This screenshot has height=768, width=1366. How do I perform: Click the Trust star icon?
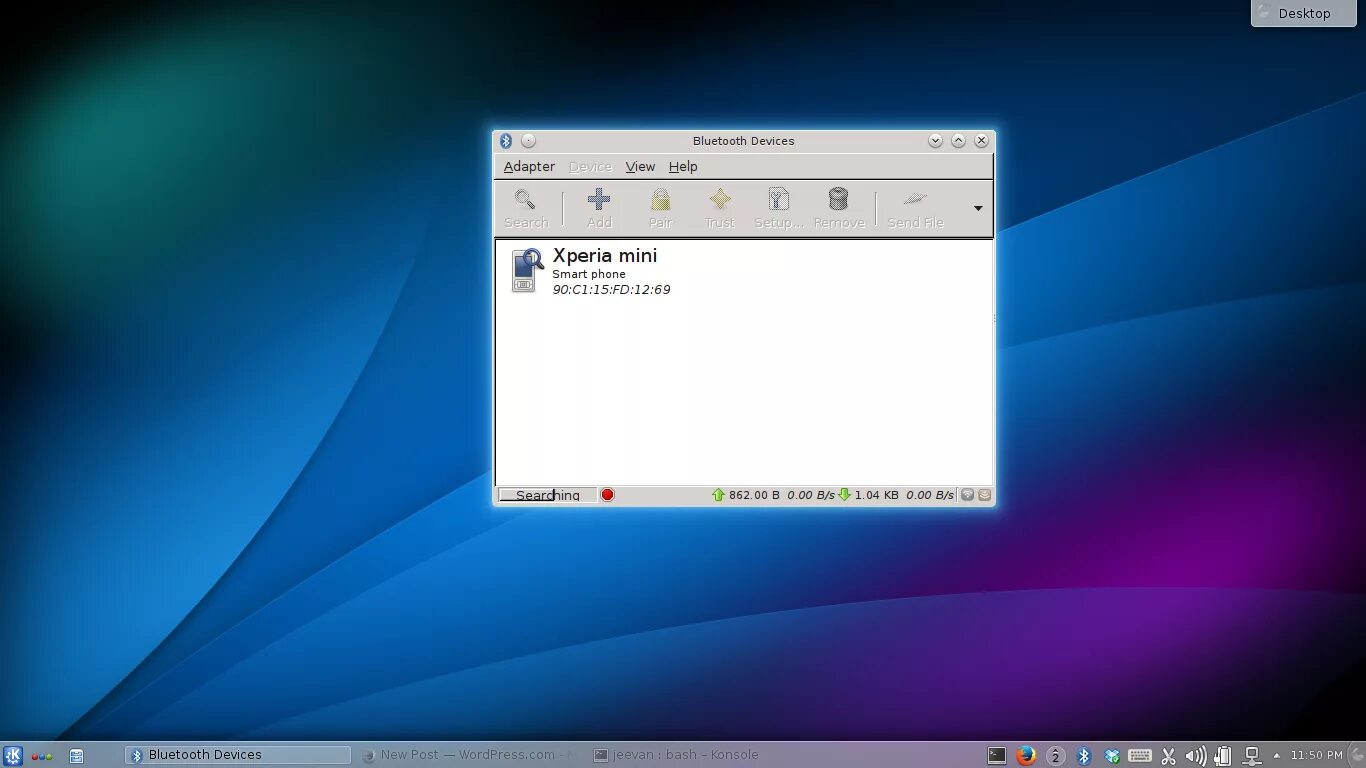[x=719, y=199]
